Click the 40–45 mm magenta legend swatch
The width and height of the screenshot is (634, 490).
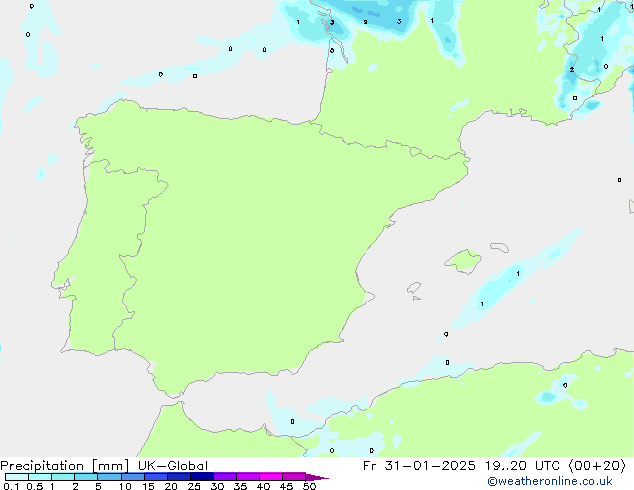(271, 477)
